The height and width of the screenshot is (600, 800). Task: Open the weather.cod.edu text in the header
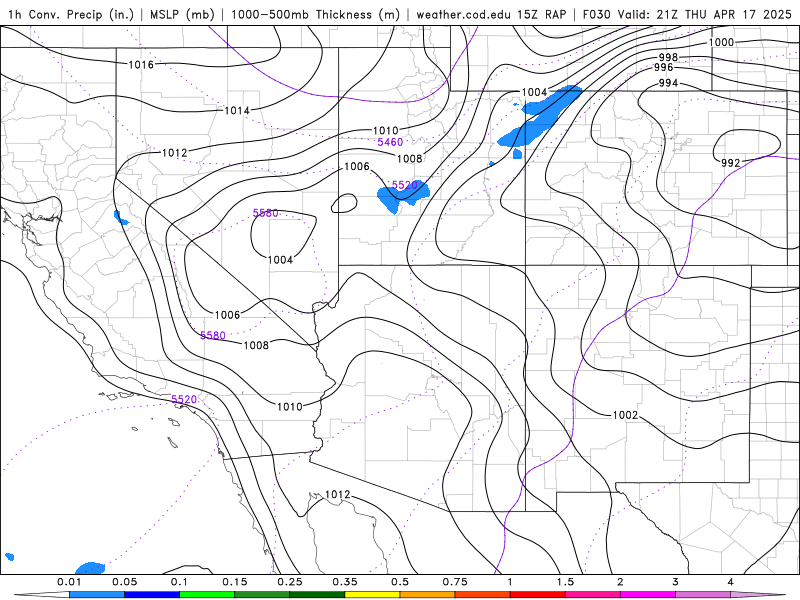[x=463, y=14]
